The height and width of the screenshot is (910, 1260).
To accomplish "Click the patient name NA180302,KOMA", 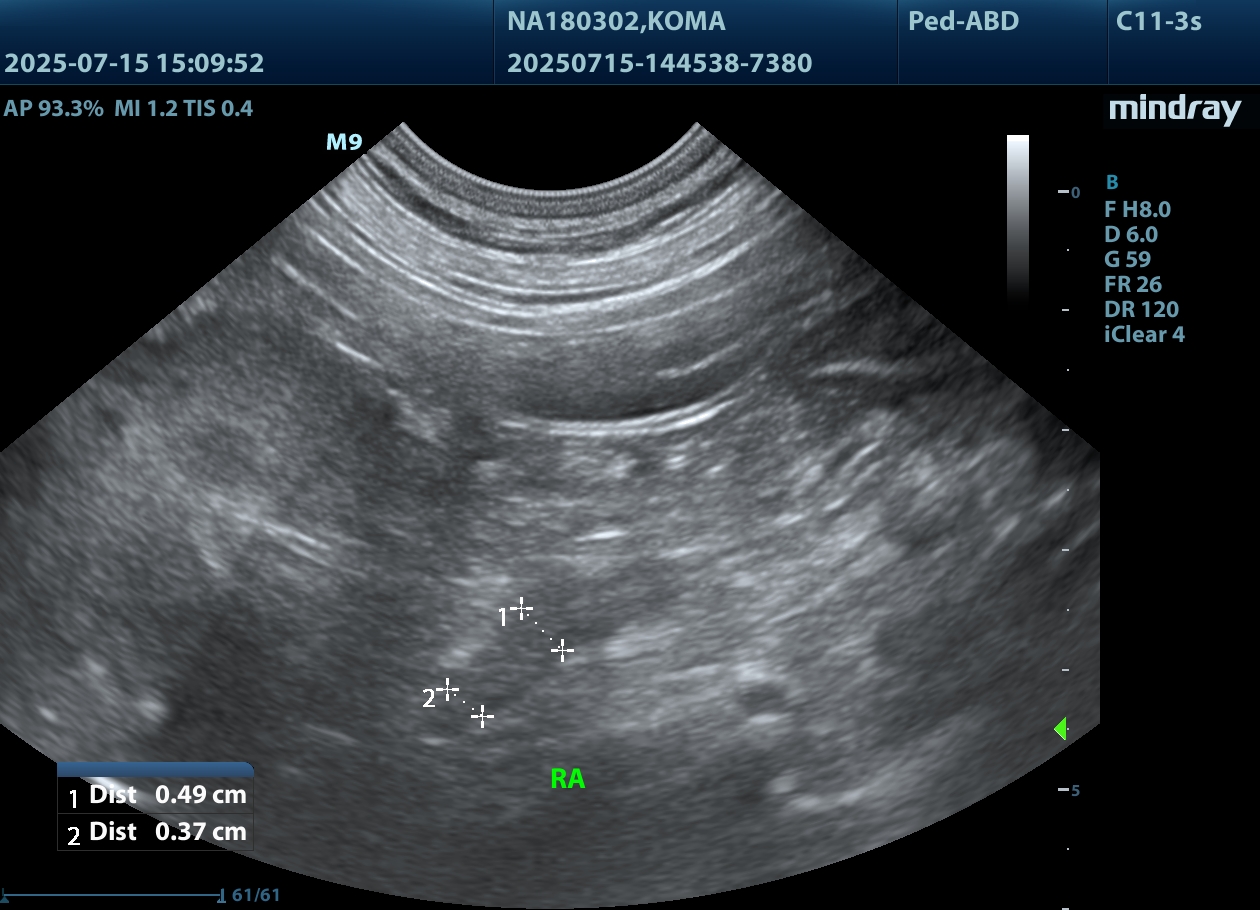I will [x=616, y=21].
